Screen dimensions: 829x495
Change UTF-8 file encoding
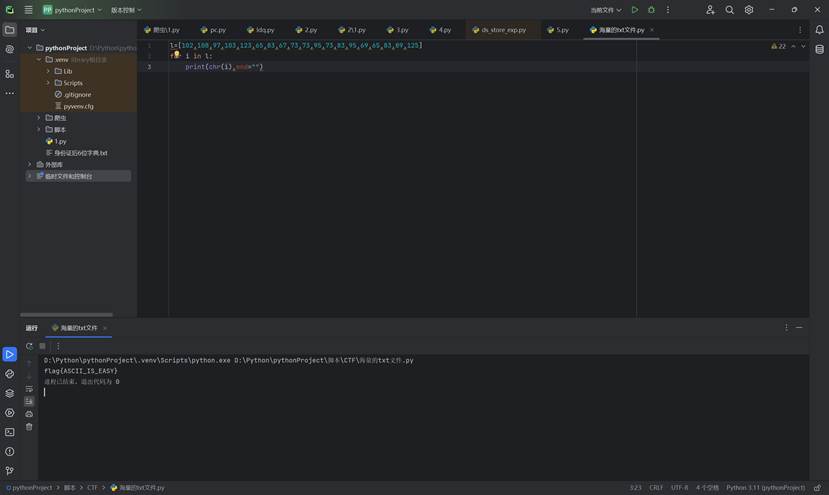tap(679, 488)
